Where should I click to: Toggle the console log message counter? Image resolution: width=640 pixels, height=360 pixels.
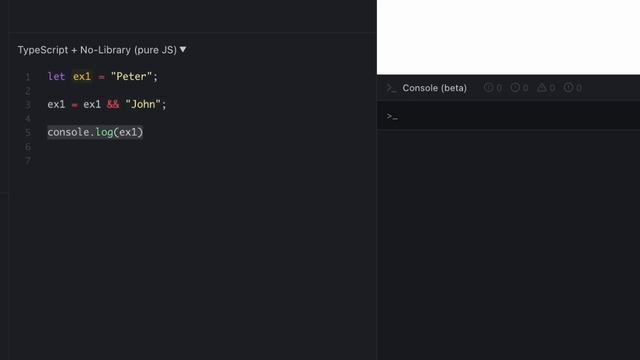tap(520, 88)
